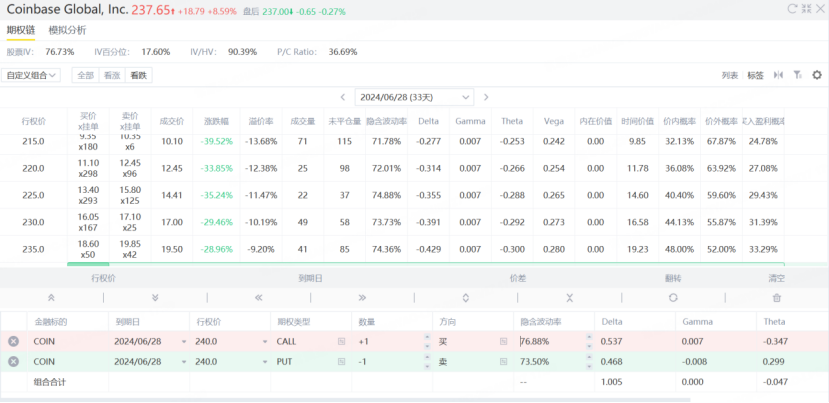
Task: Remove the COIN CALL leg
Action: pyautogui.click(x=14, y=342)
